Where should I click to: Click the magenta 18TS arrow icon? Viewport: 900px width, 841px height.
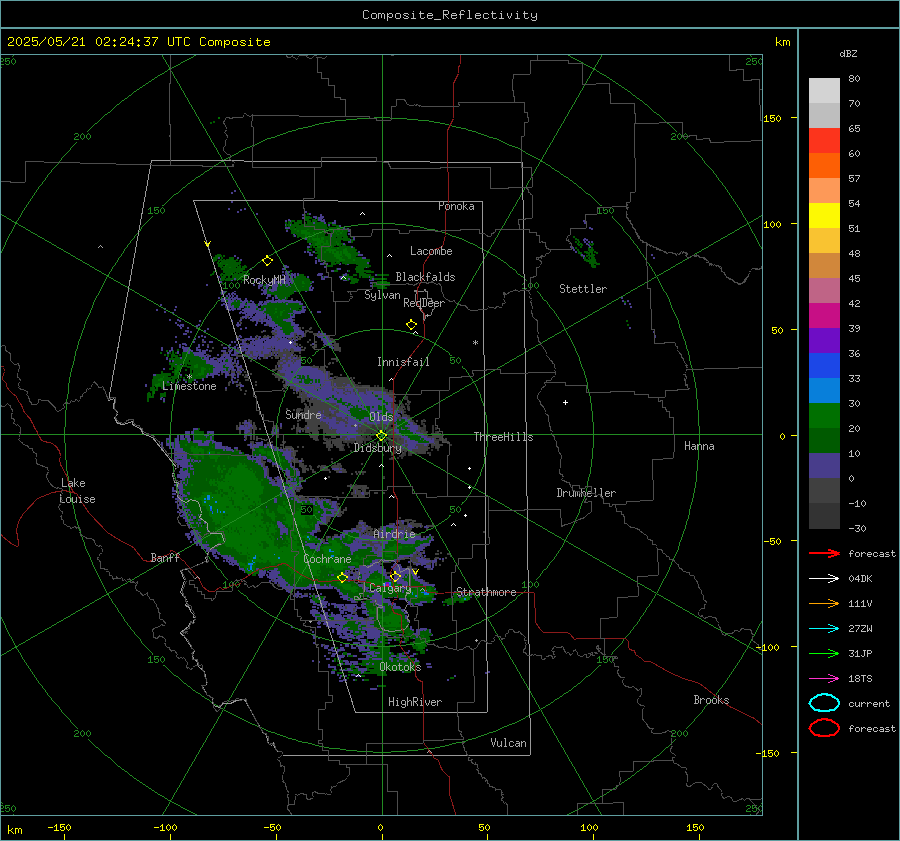click(824, 679)
